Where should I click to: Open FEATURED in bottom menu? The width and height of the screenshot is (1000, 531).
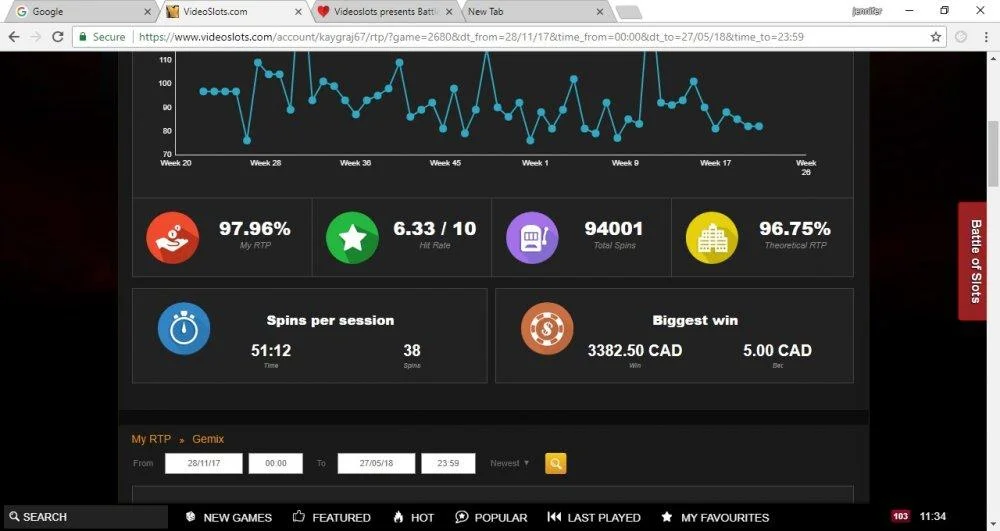tap(332, 518)
